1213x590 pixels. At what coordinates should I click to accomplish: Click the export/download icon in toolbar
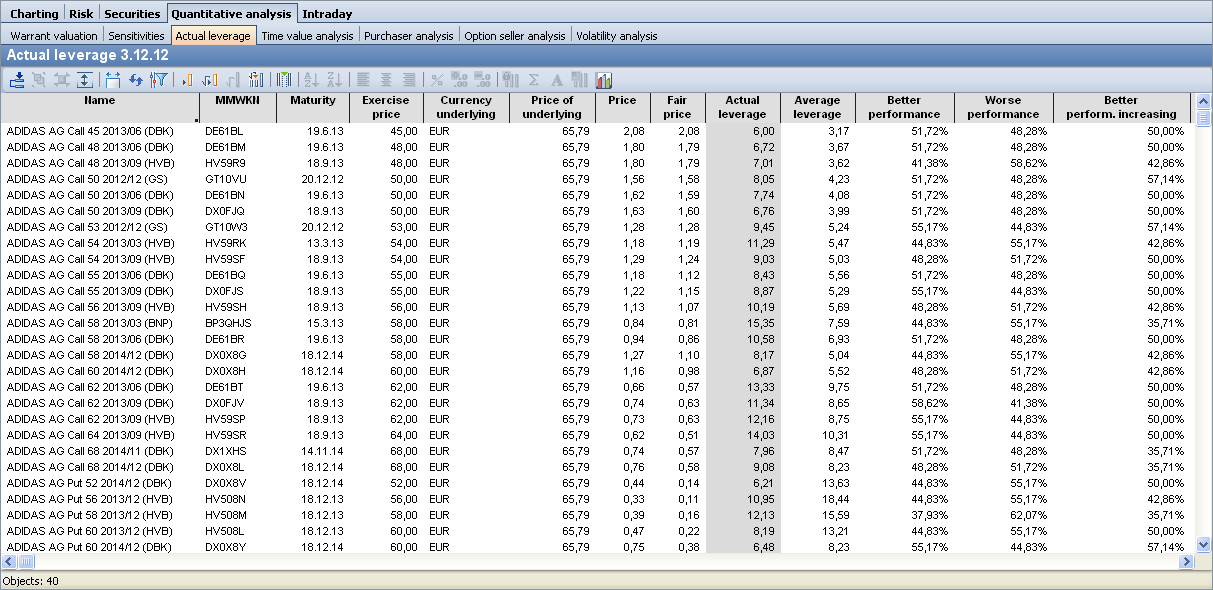pyautogui.click(x=17, y=80)
